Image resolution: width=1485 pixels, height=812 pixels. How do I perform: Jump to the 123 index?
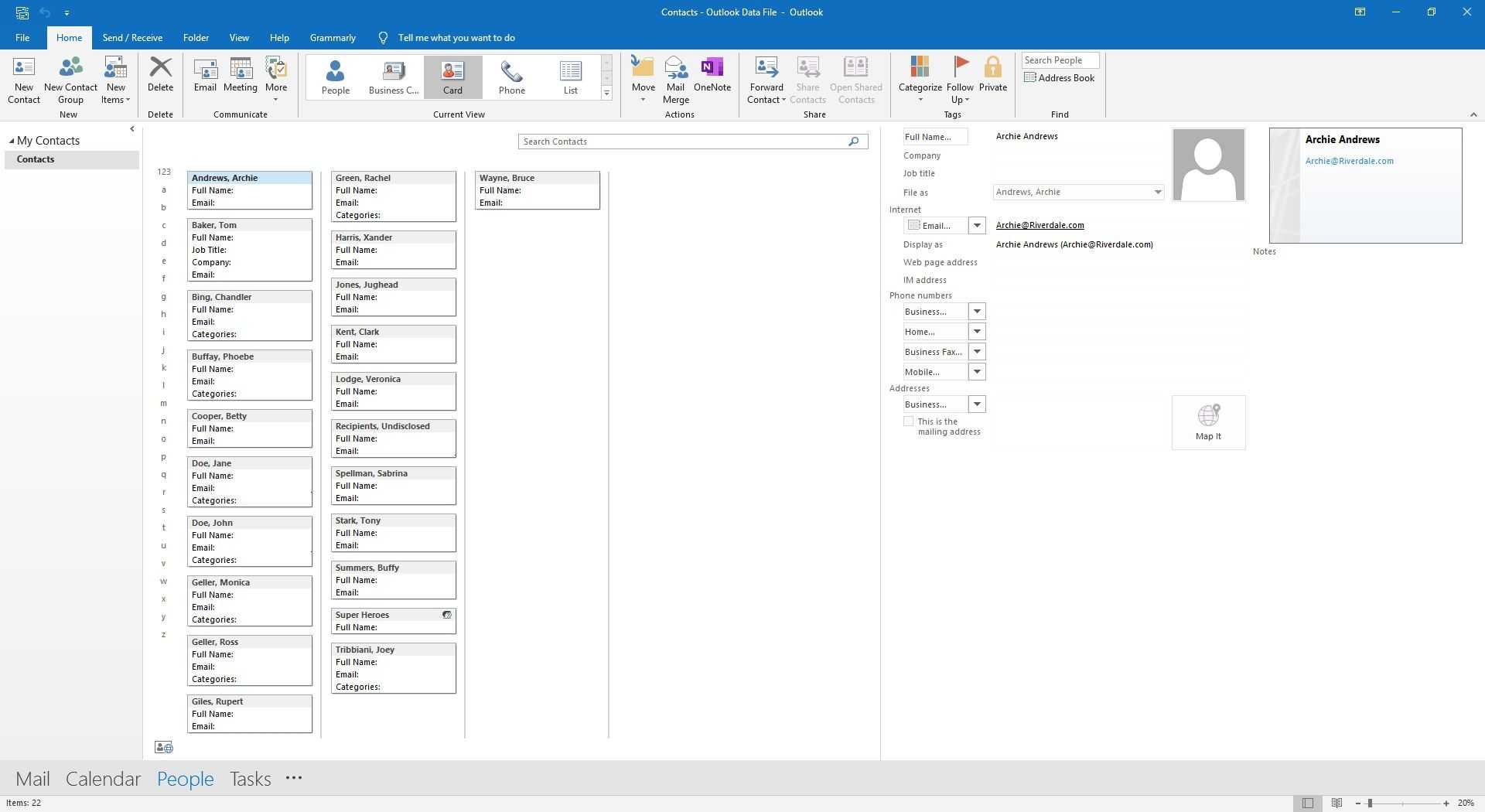click(163, 172)
